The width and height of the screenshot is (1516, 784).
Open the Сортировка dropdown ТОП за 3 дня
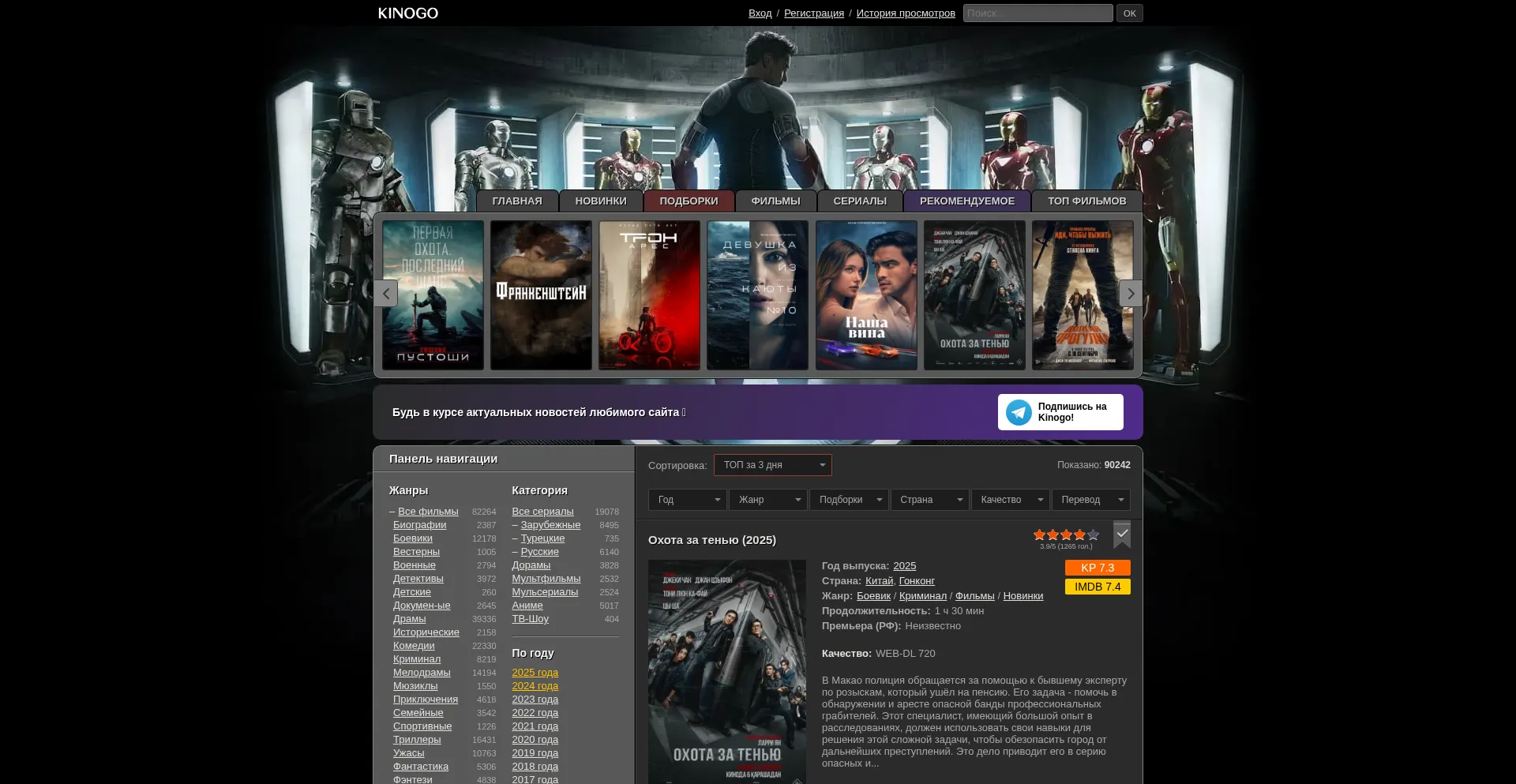point(772,465)
